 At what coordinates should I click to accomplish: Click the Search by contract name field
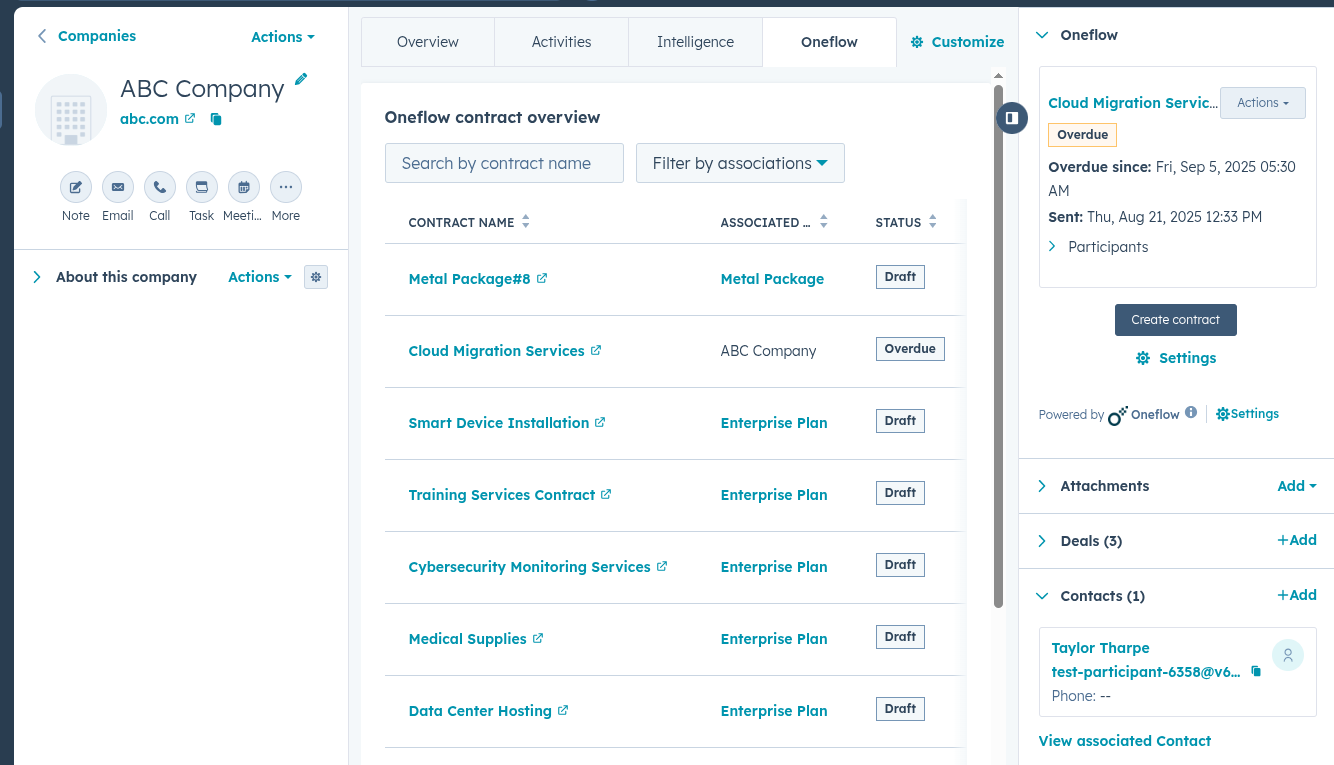(x=504, y=163)
